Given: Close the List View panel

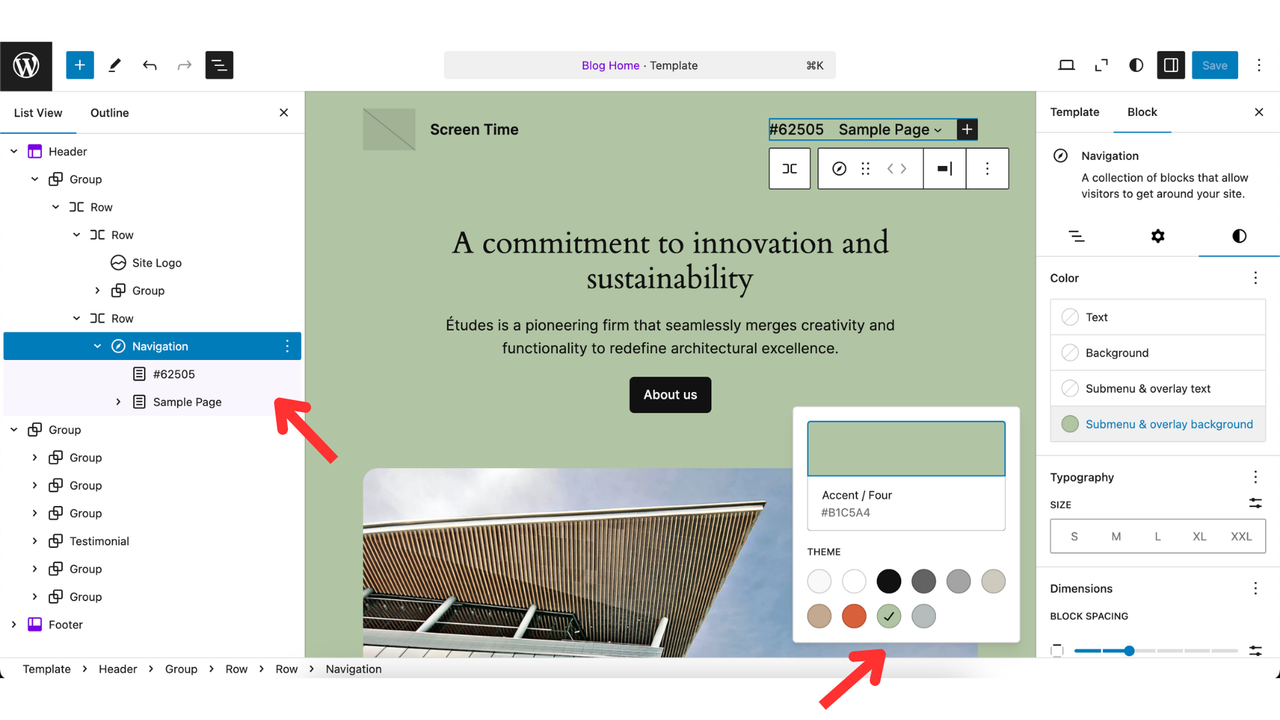Looking at the screenshot, I should tap(284, 113).
